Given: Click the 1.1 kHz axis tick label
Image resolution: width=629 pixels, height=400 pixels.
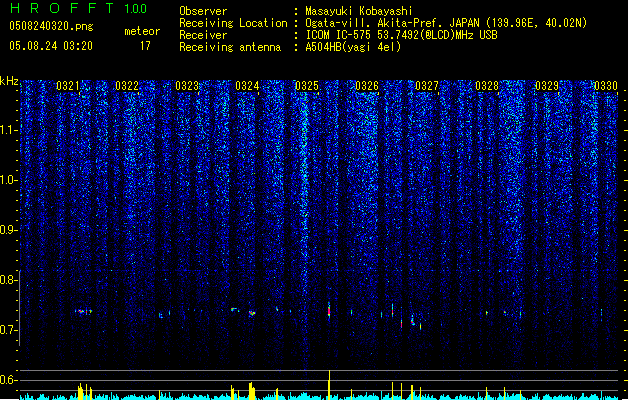Looking at the screenshot, I should (x=8, y=130).
